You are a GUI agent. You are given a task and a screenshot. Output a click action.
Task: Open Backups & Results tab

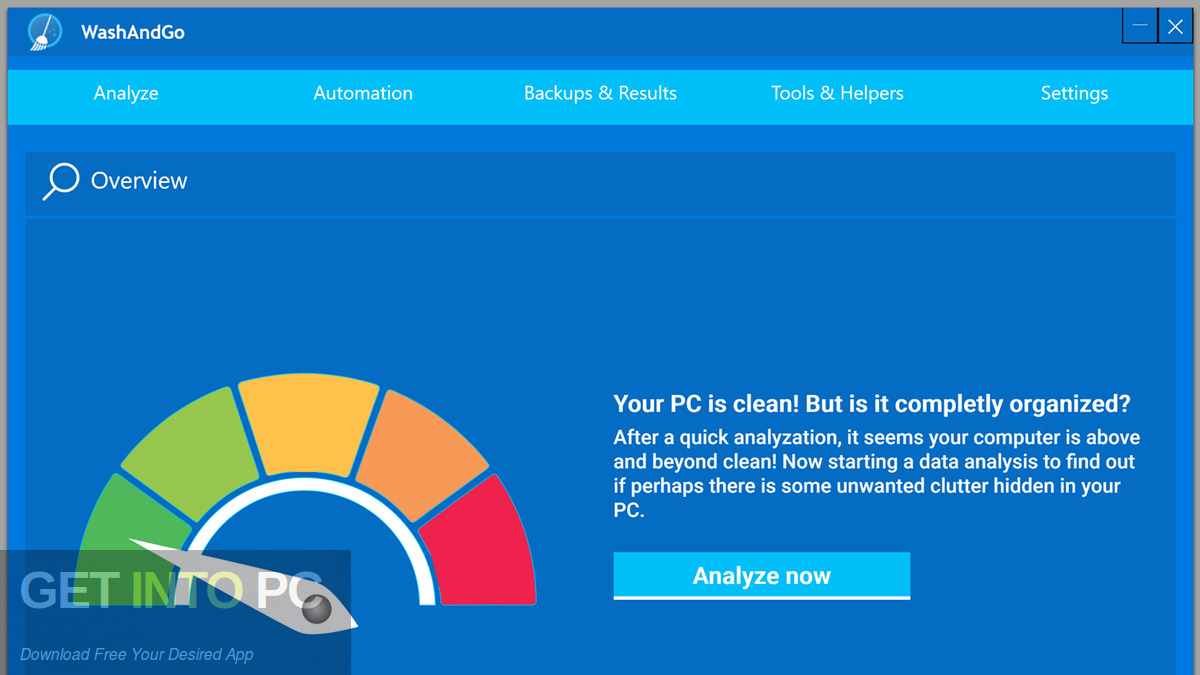click(x=600, y=93)
